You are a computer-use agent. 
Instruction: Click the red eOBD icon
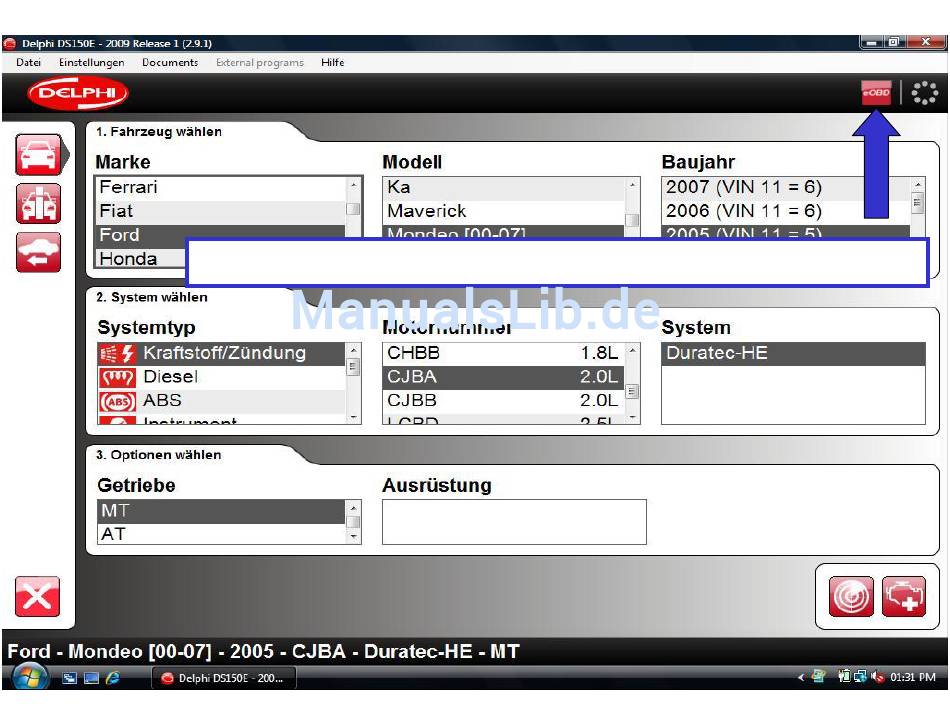(877, 93)
